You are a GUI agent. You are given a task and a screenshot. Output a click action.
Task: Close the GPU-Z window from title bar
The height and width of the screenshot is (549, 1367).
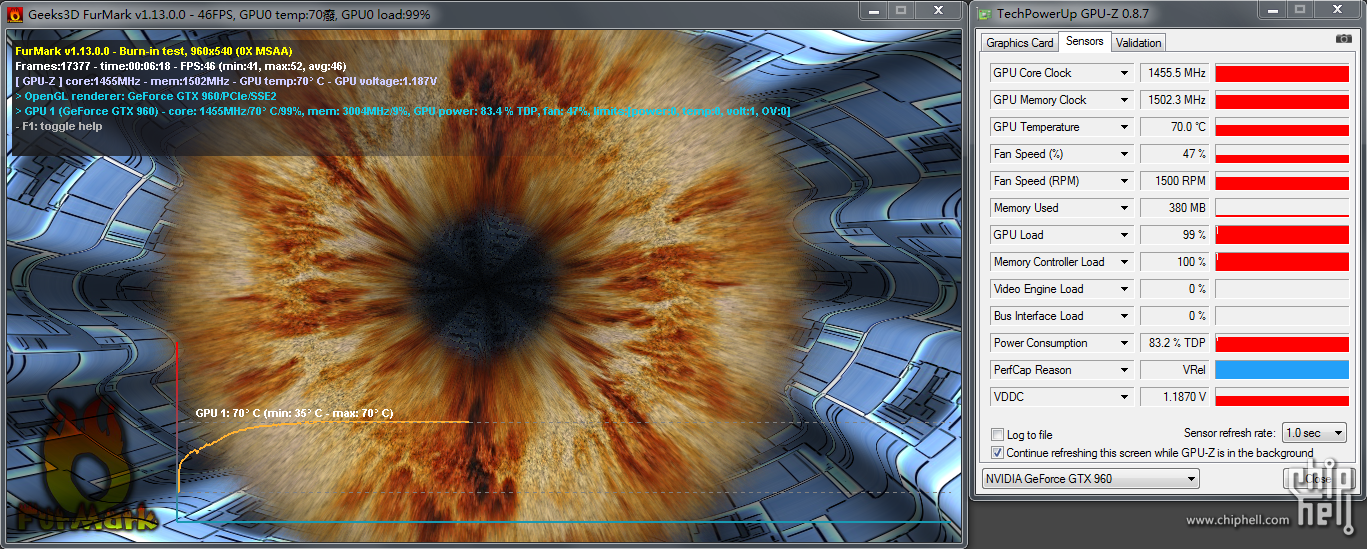(1335, 10)
